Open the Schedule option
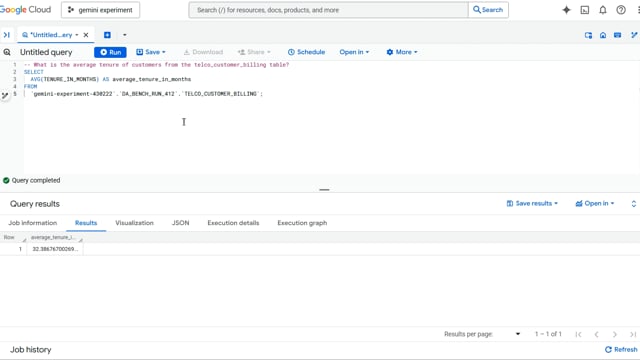640x360 pixels. coord(307,52)
